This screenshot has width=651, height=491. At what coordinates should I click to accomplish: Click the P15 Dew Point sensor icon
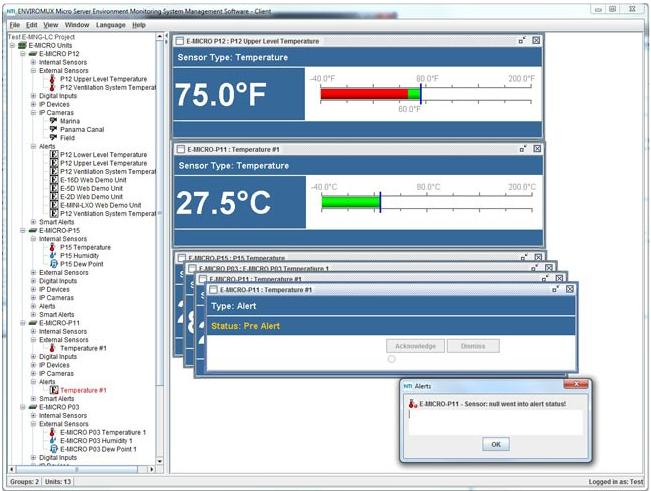click(x=53, y=264)
